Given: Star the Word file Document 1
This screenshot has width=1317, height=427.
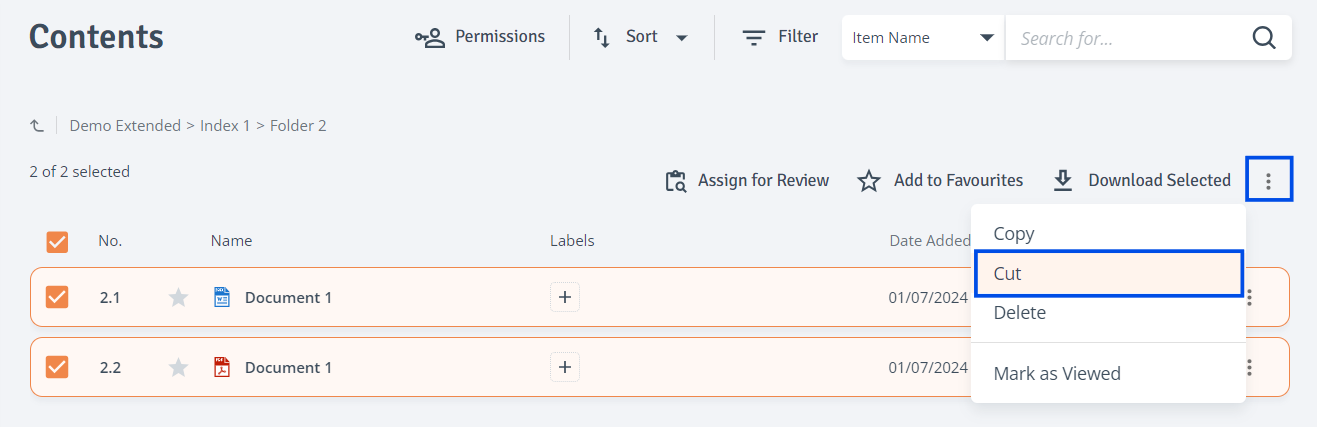Looking at the screenshot, I should pos(179,297).
